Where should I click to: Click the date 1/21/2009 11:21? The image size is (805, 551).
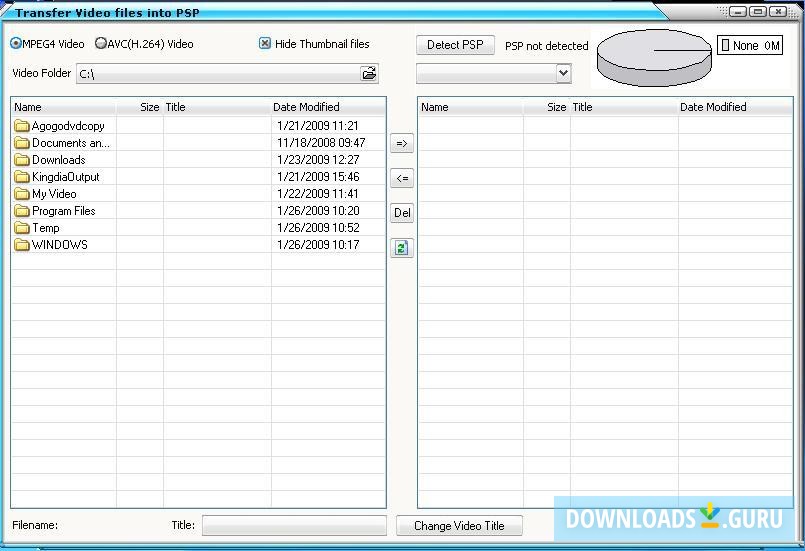(318, 126)
